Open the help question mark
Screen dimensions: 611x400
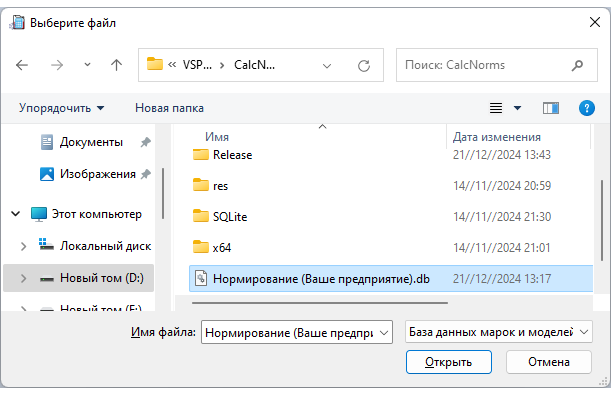point(587,107)
